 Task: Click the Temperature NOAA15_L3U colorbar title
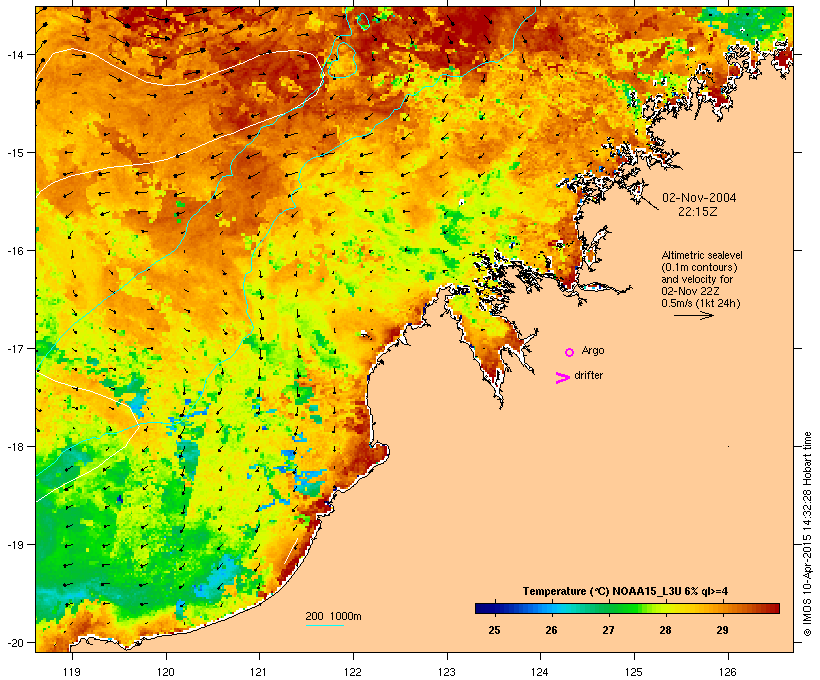pyautogui.click(x=625, y=592)
